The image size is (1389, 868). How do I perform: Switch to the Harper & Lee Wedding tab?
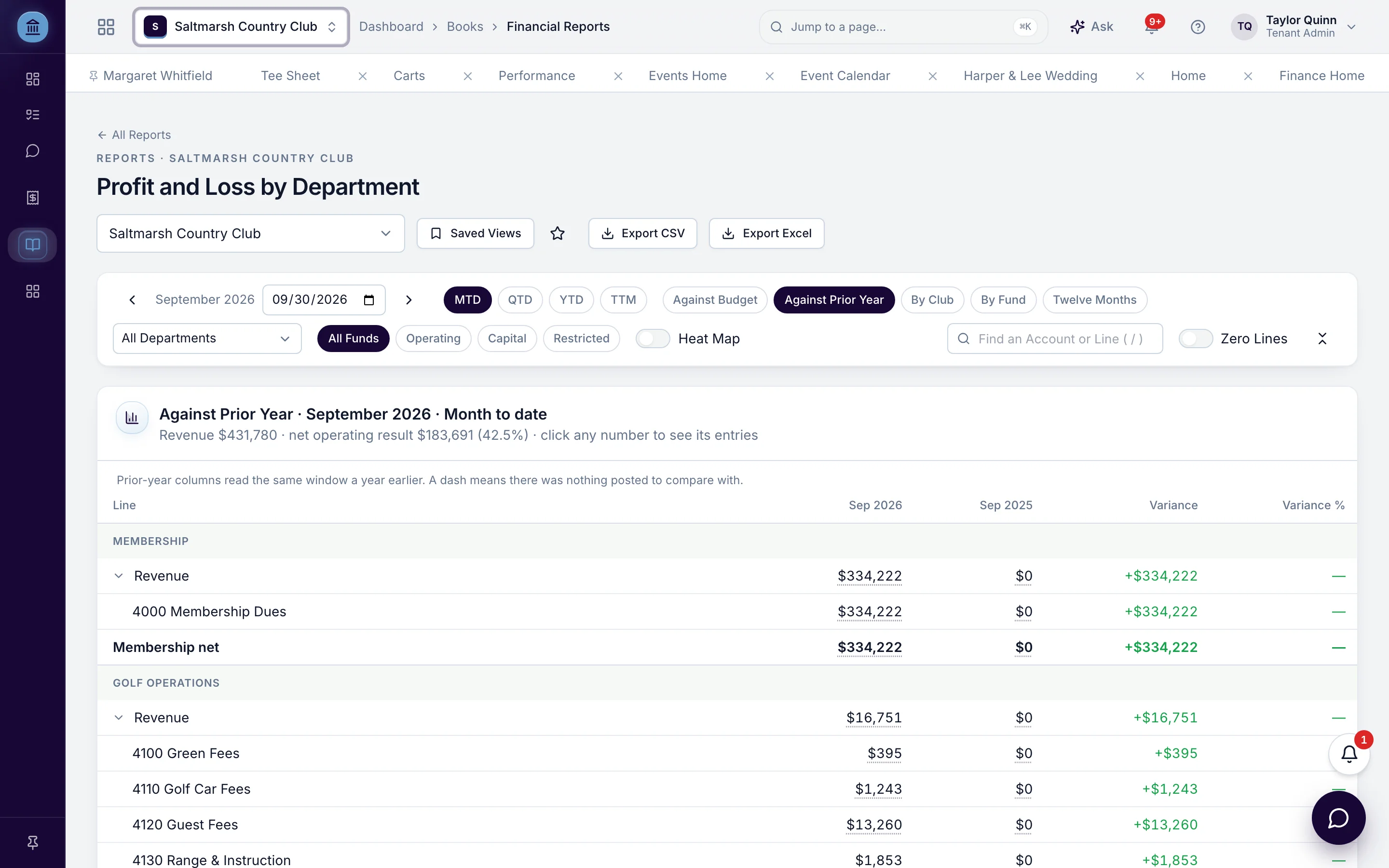pyautogui.click(x=1030, y=76)
